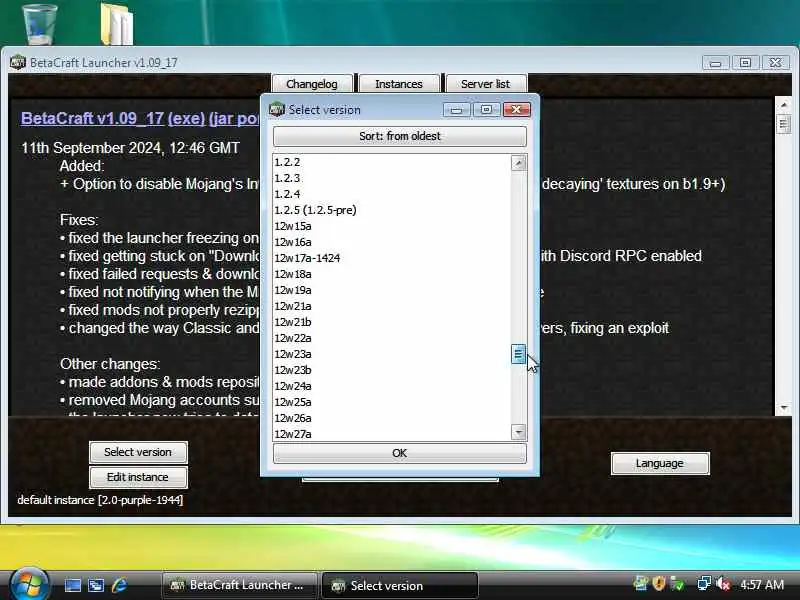
Task: Select version 1.2.2 in list
Action: 392,162
